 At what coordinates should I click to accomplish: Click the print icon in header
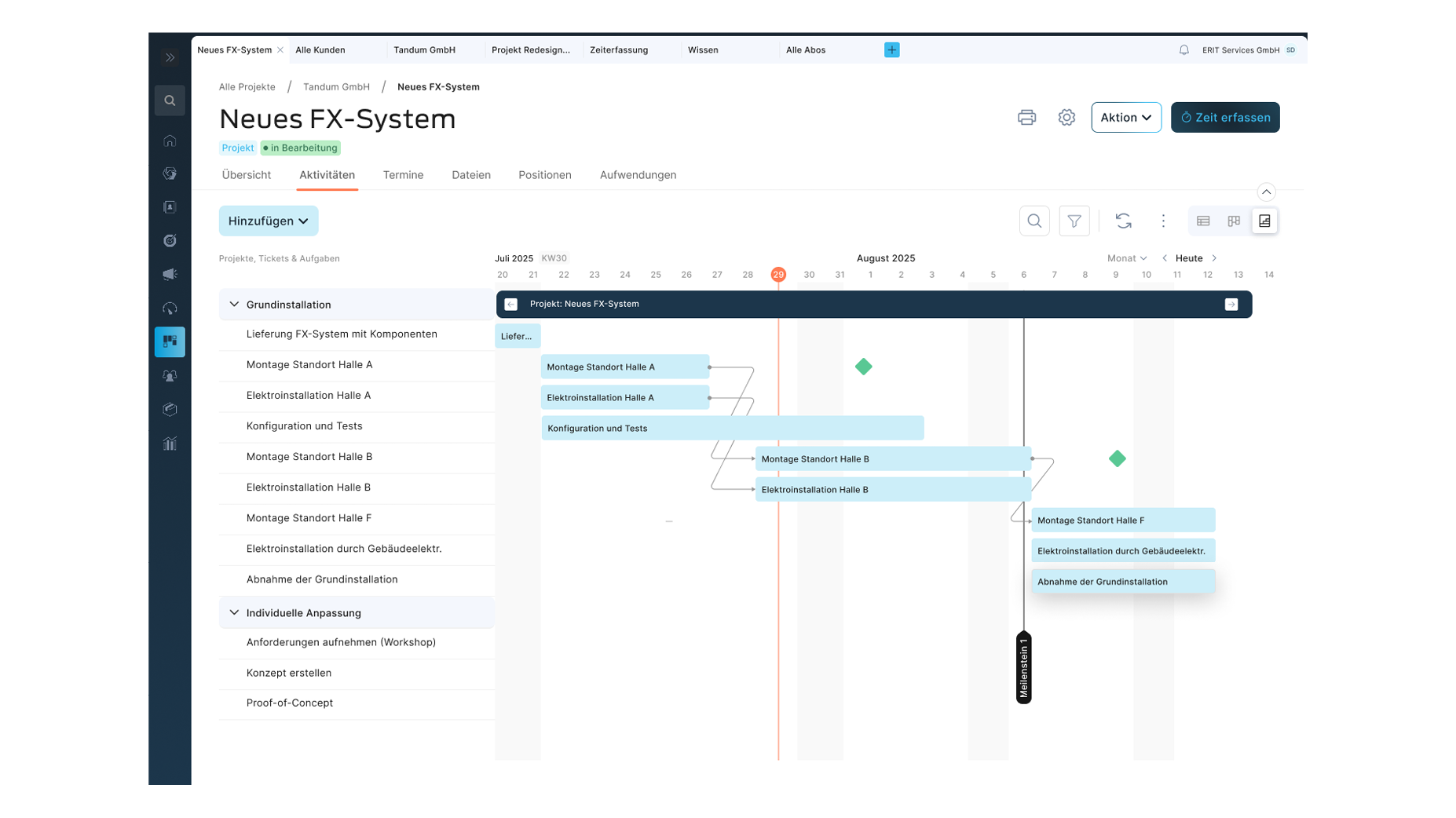point(1026,118)
